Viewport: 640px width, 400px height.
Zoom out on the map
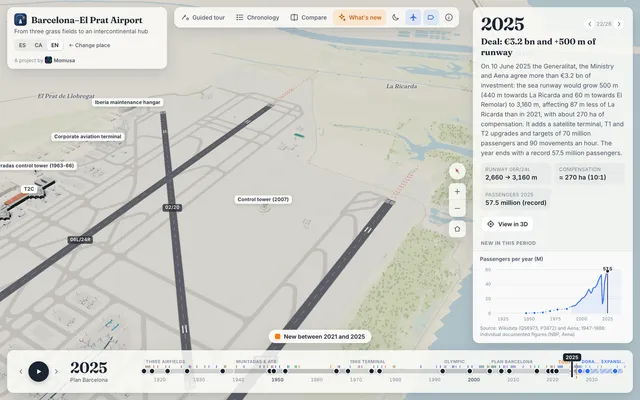pyautogui.click(x=457, y=209)
